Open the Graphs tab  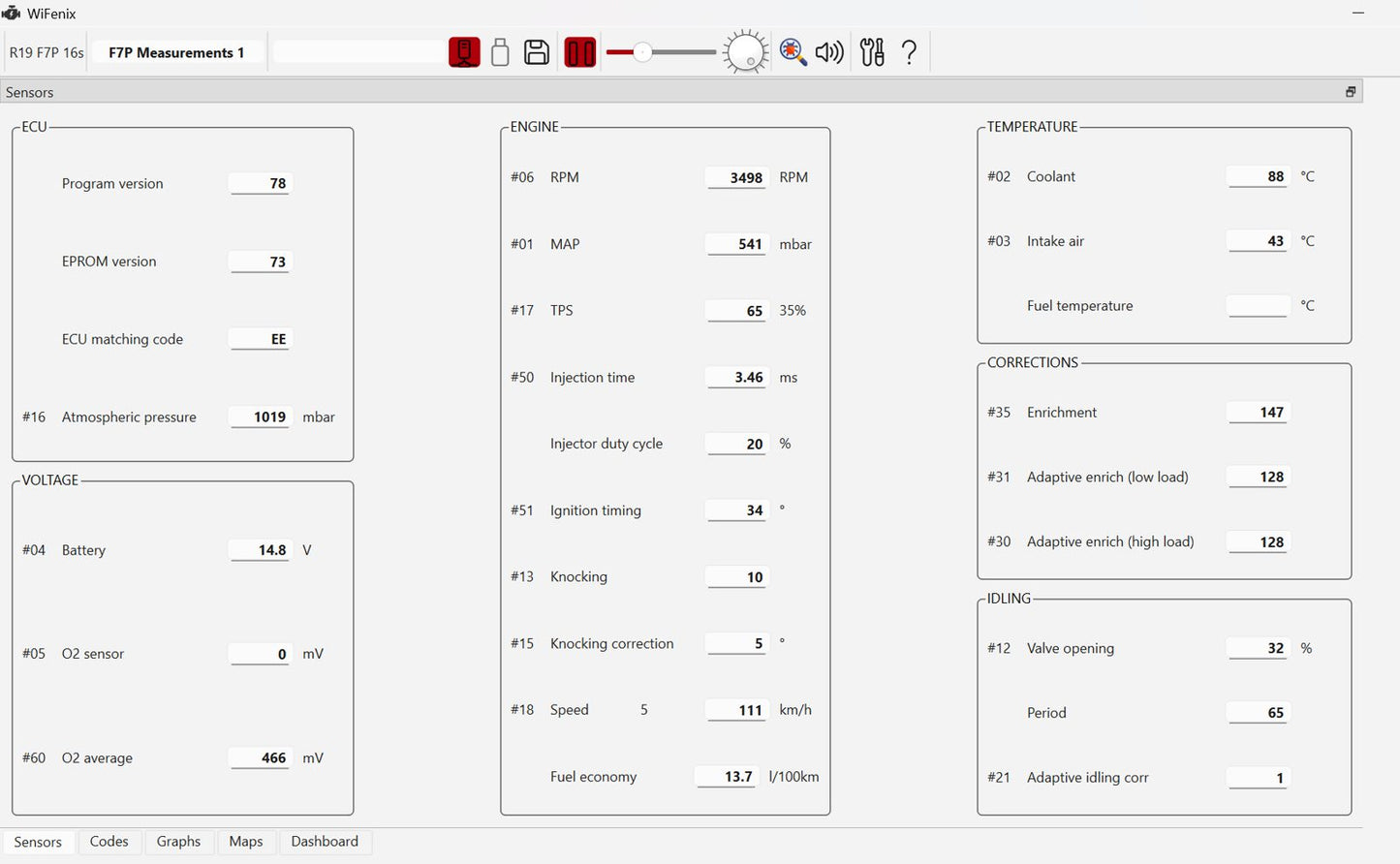(178, 842)
